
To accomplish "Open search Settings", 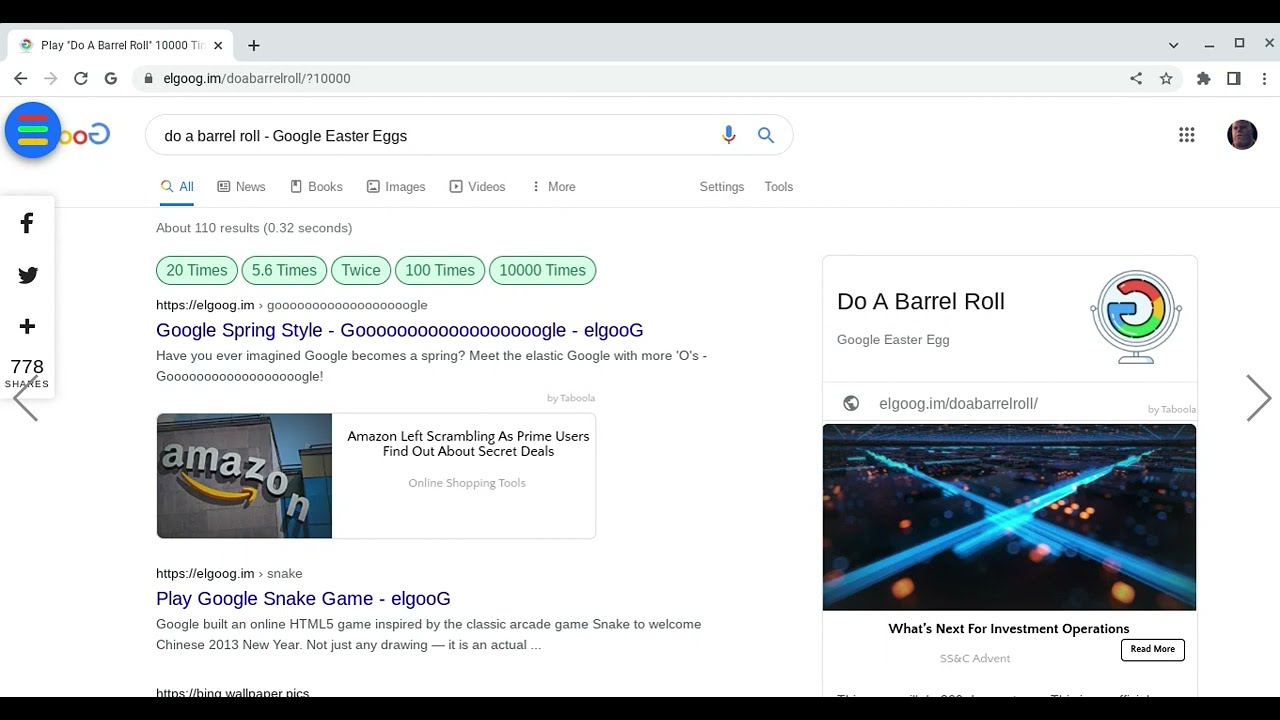I will [722, 187].
